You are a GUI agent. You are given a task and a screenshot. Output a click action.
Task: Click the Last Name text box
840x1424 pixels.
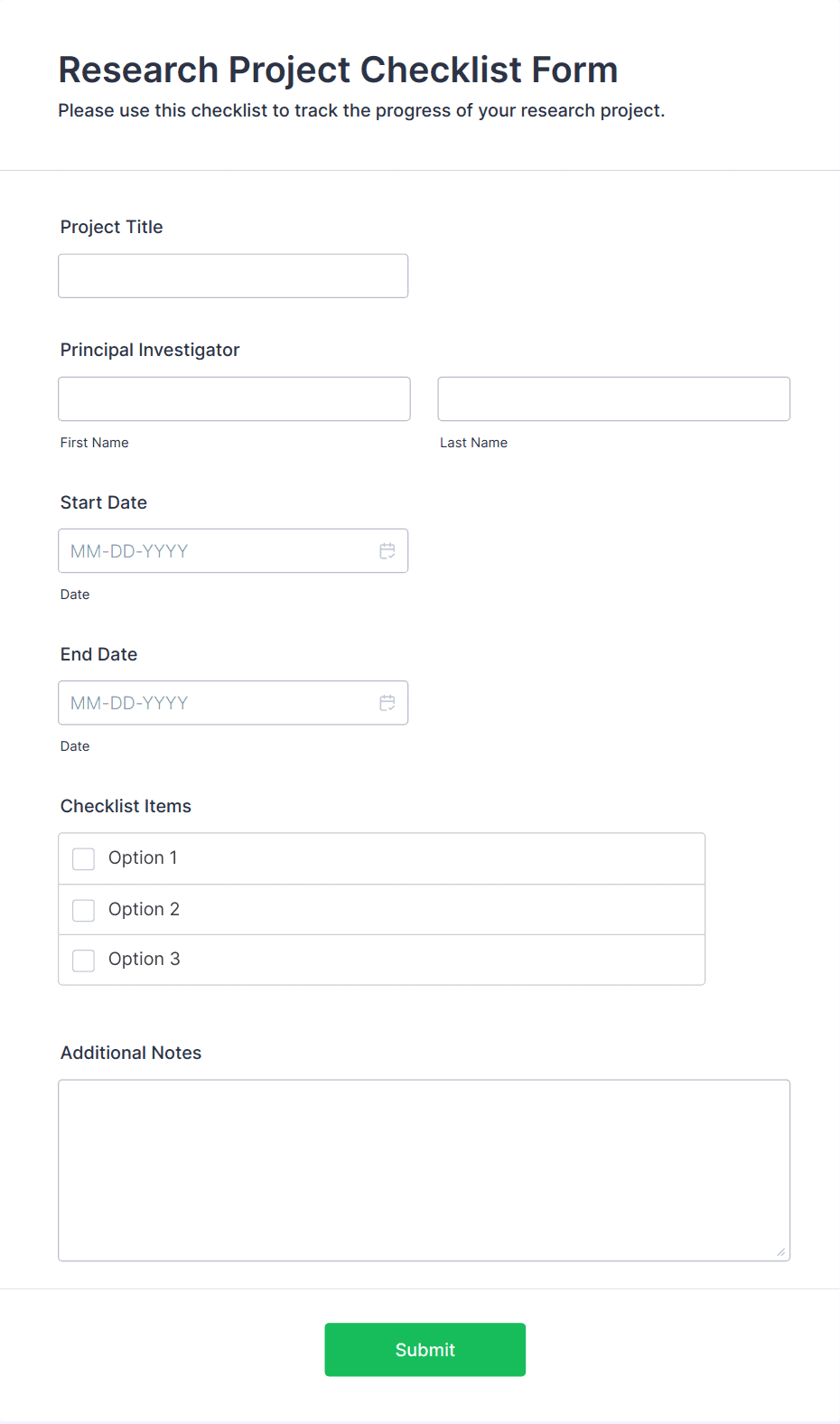(x=614, y=398)
